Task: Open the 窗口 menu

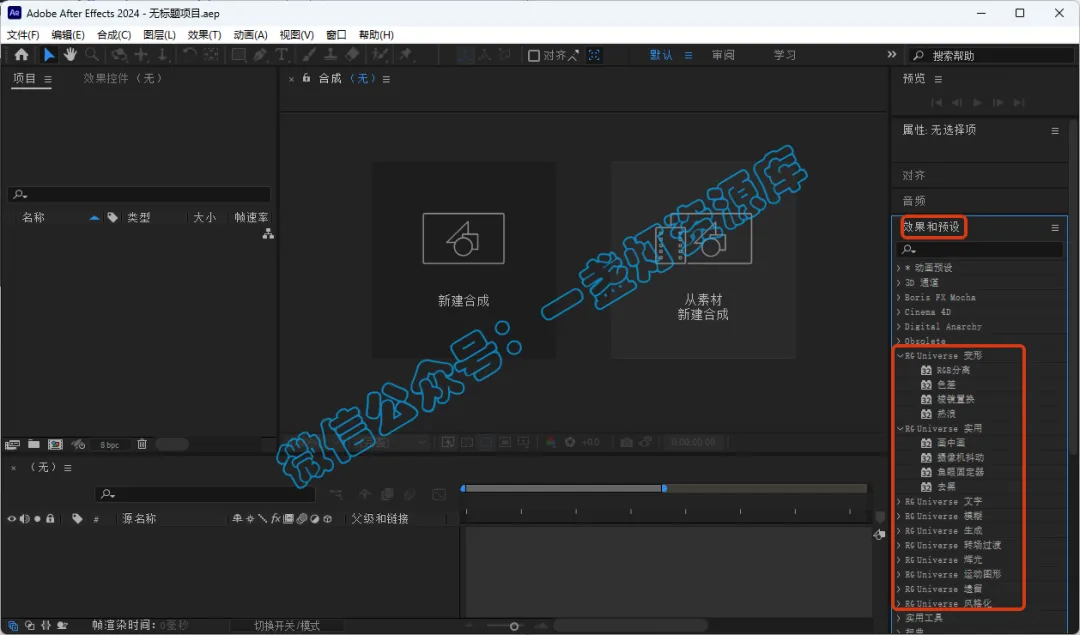Action: [x=336, y=34]
